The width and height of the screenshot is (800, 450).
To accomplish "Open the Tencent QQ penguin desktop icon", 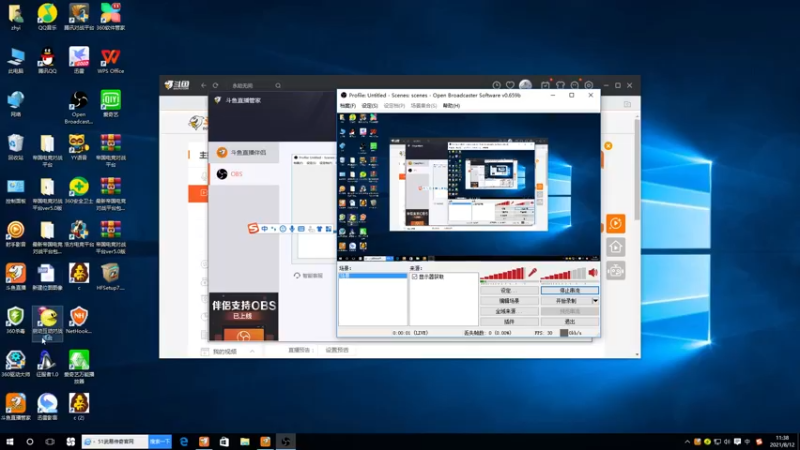I will (x=47, y=60).
